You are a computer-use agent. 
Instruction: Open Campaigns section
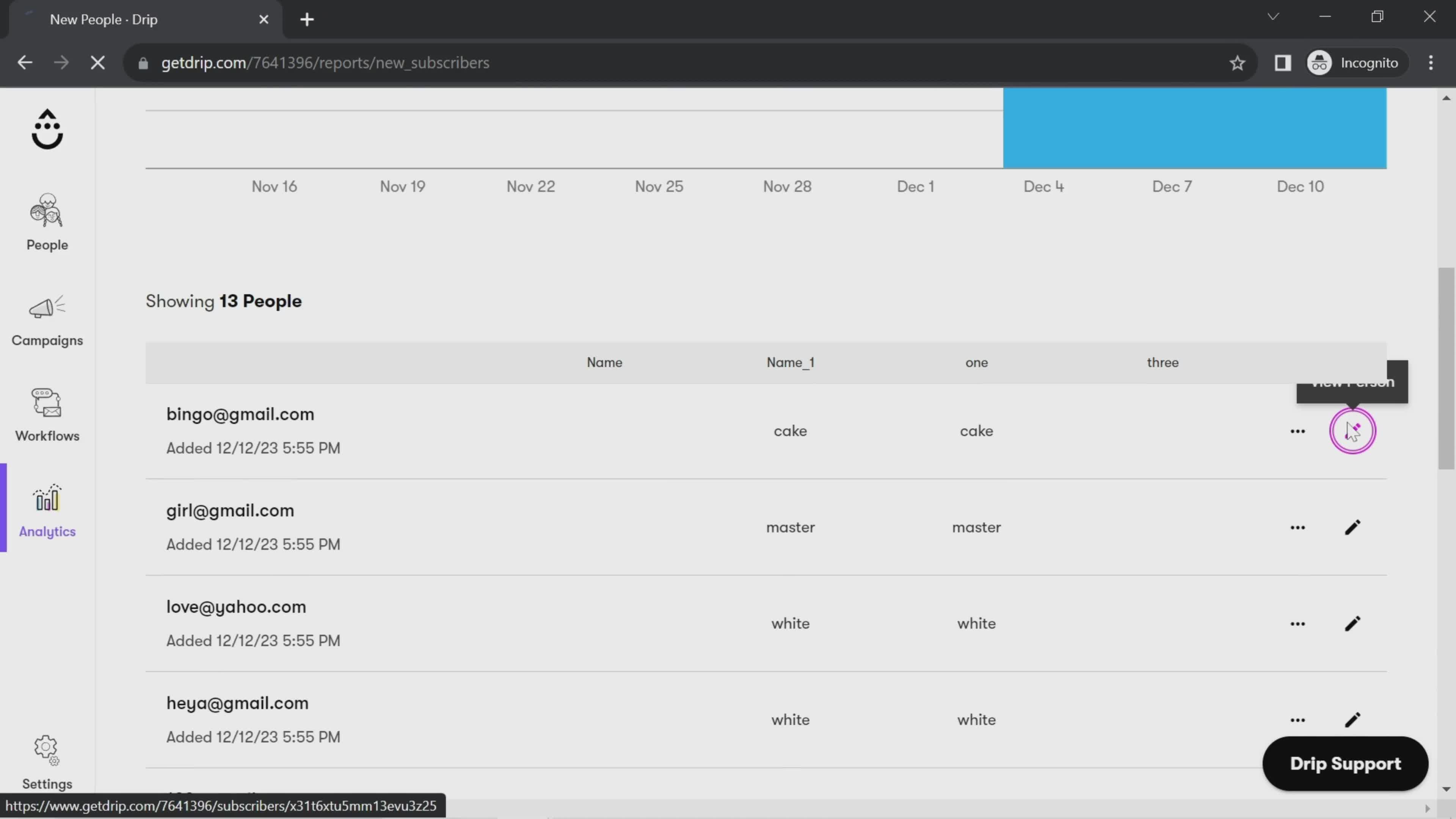(x=47, y=320)
